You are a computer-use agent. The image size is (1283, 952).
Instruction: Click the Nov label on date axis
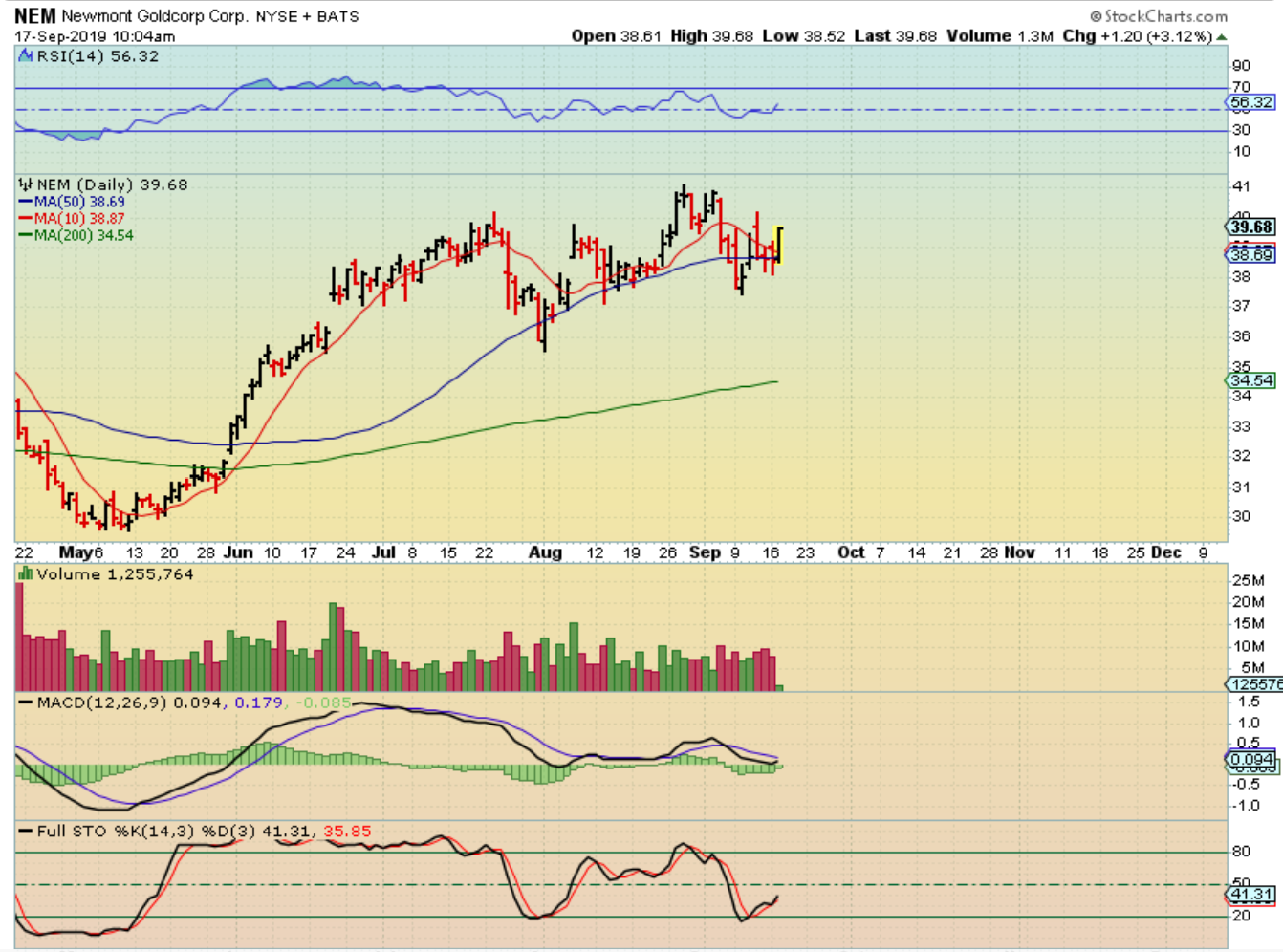(1019, 552)
